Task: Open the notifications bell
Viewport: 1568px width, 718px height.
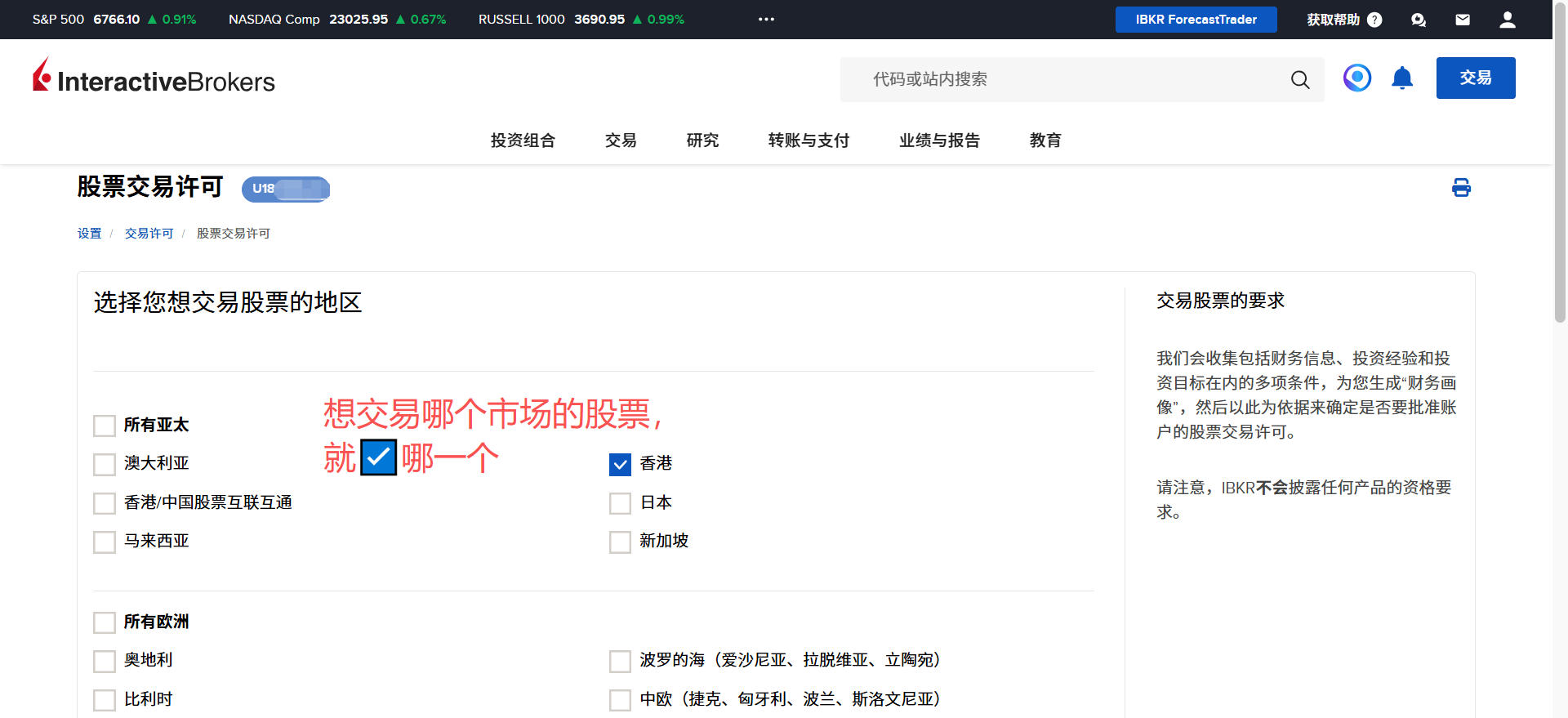Action: tap(1401, 78)
